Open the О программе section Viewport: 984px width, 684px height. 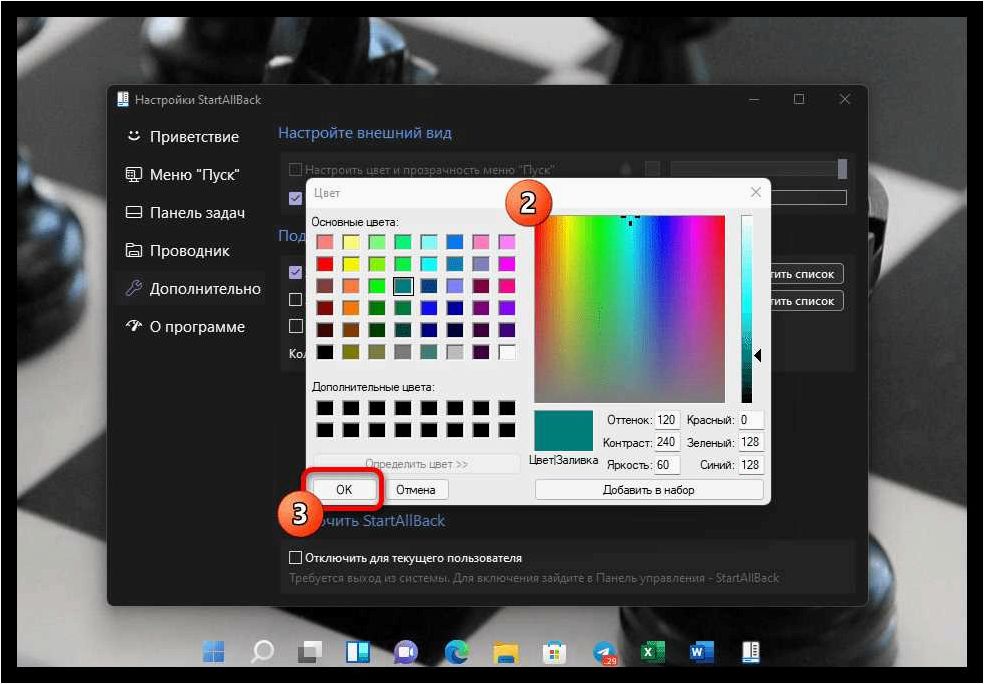coord(185,327)
